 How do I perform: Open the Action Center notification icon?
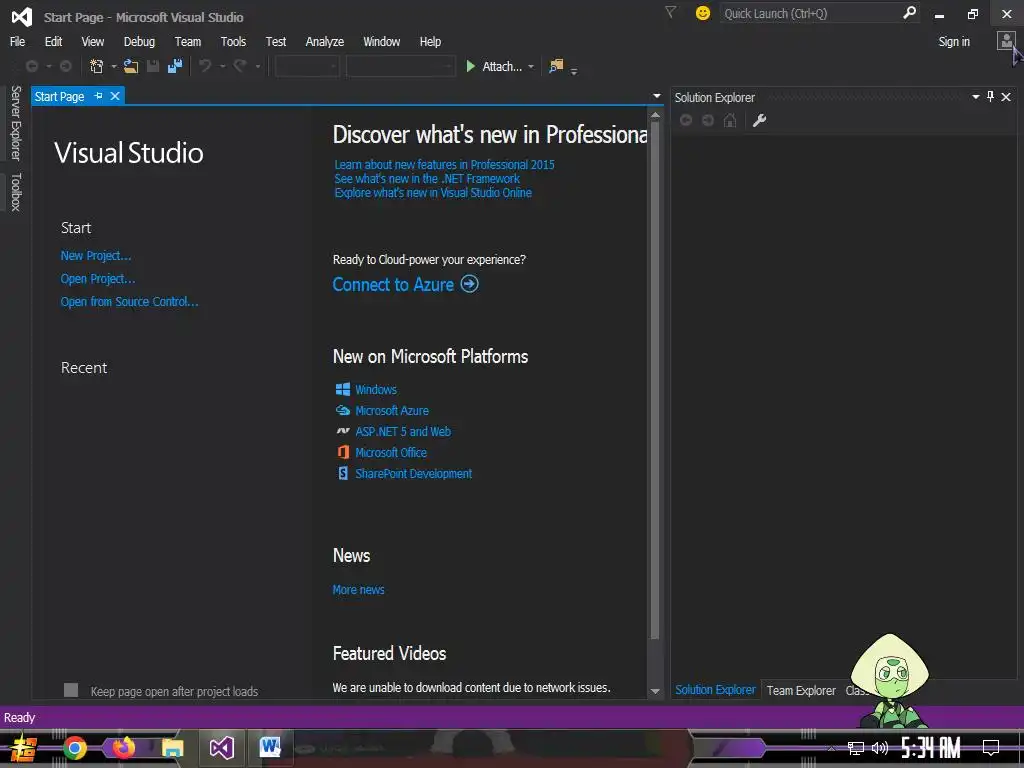click(x=991, y=748)
